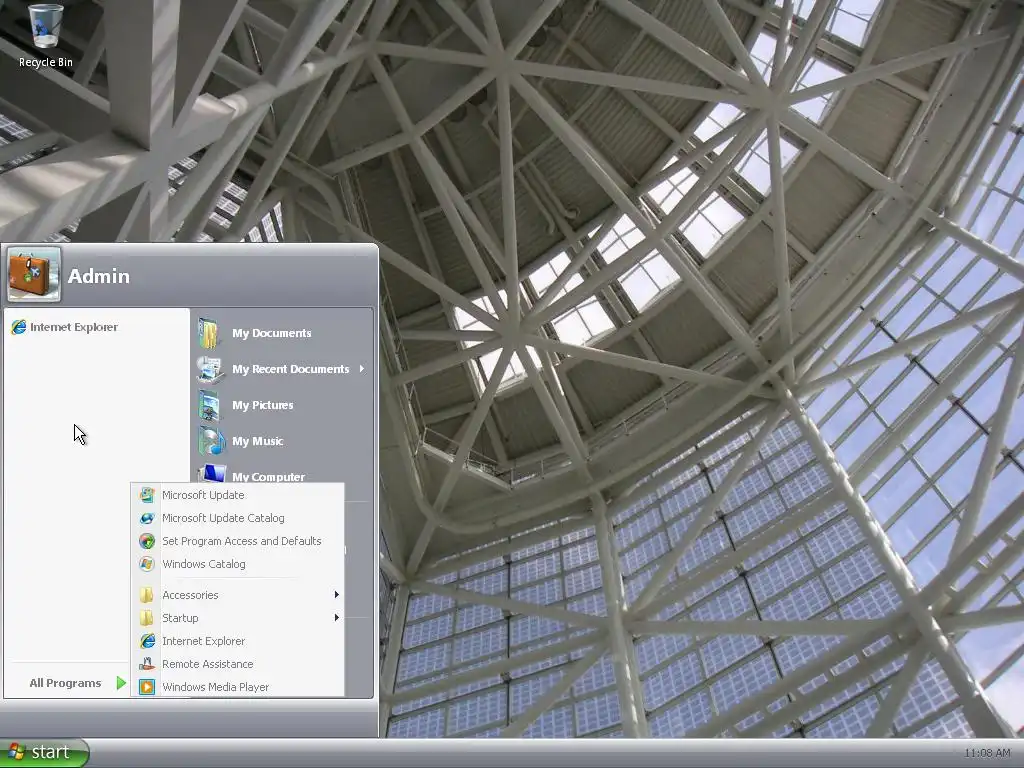Click the My Recent Documents icon
This screenshot has width=1024, height=768.
[x=210, y=369]
